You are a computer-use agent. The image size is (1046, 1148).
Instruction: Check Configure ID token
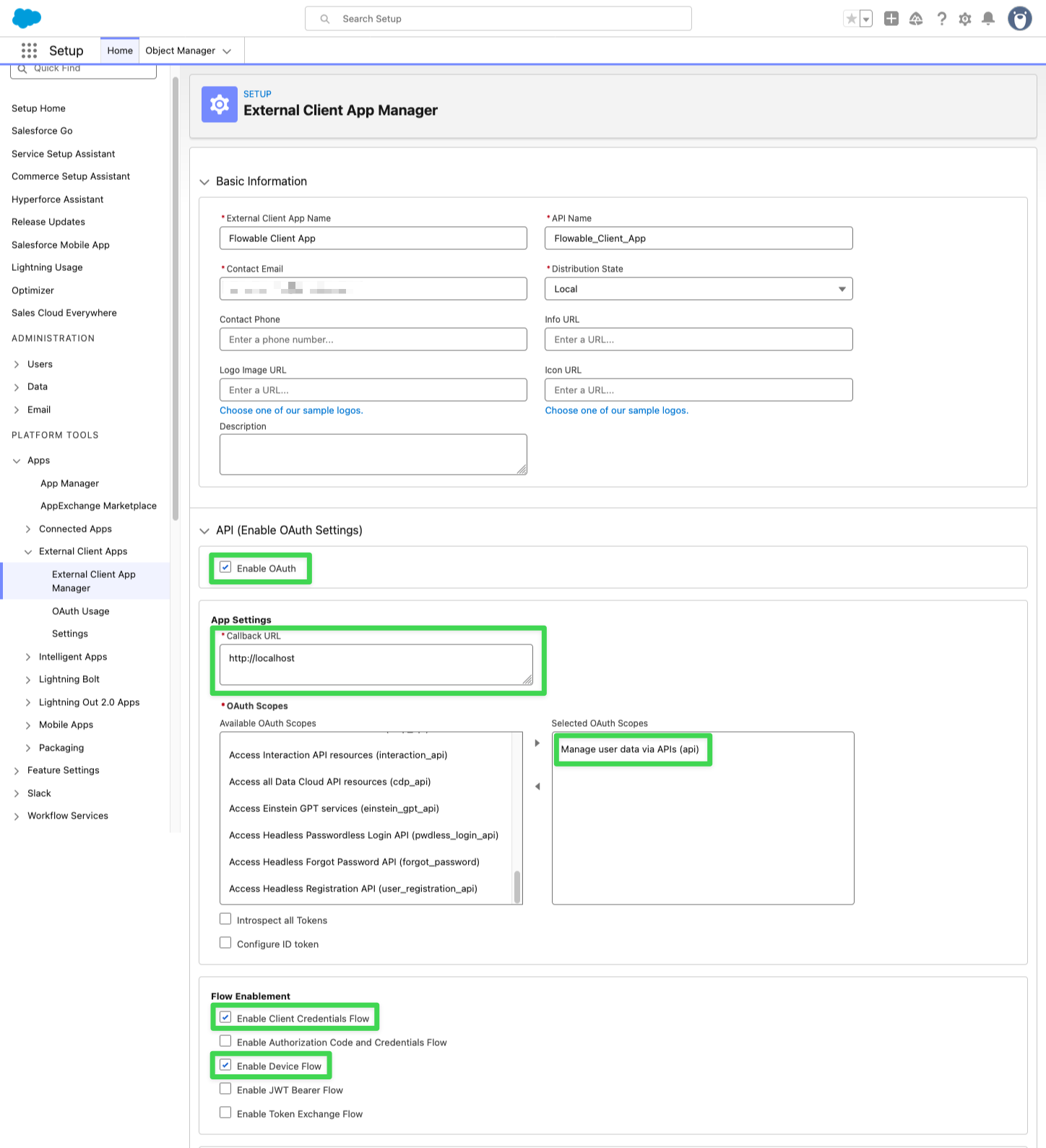tap(225, 943)
